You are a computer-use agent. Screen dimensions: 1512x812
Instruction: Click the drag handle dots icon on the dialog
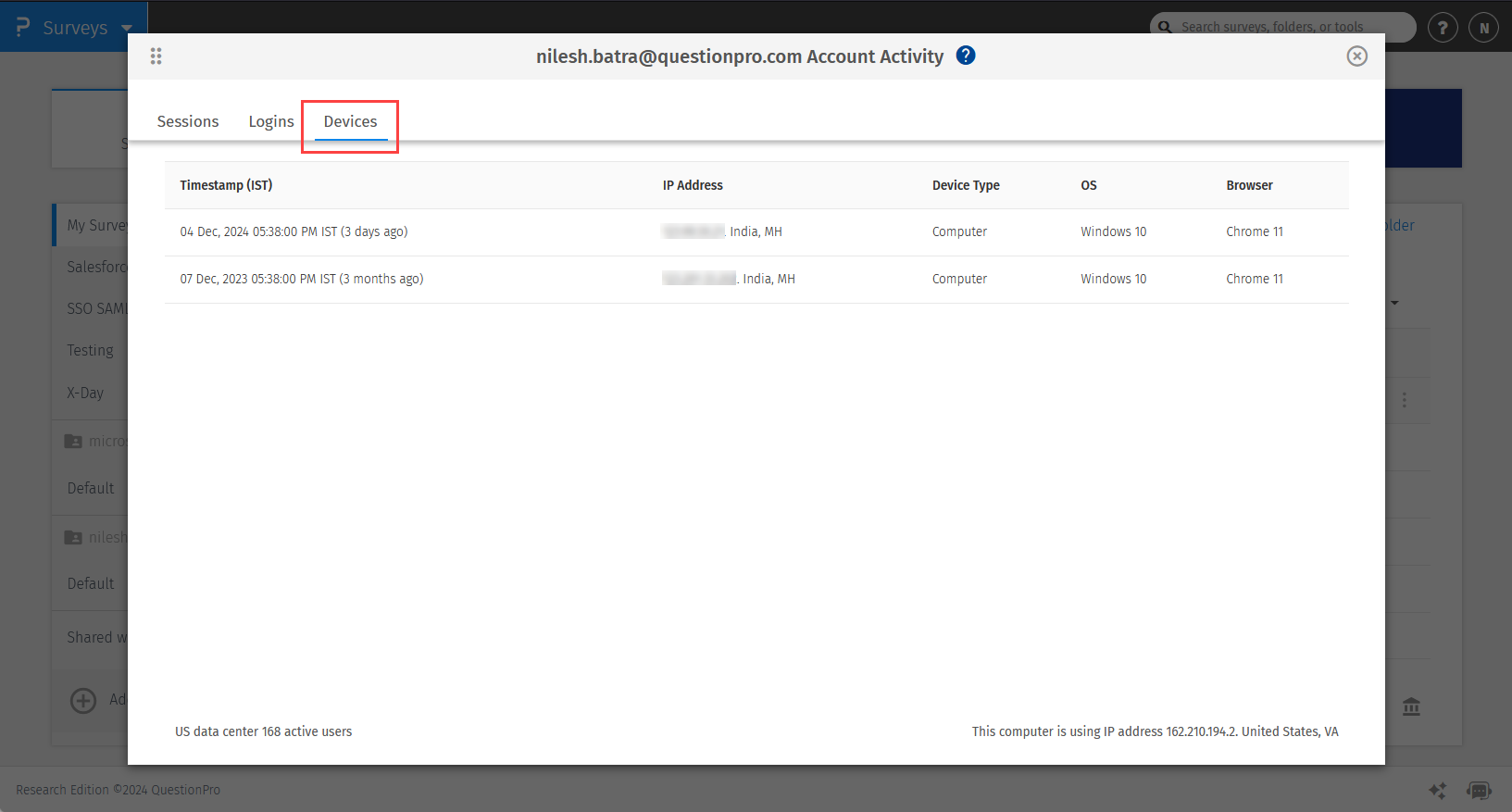pos(156,56)
